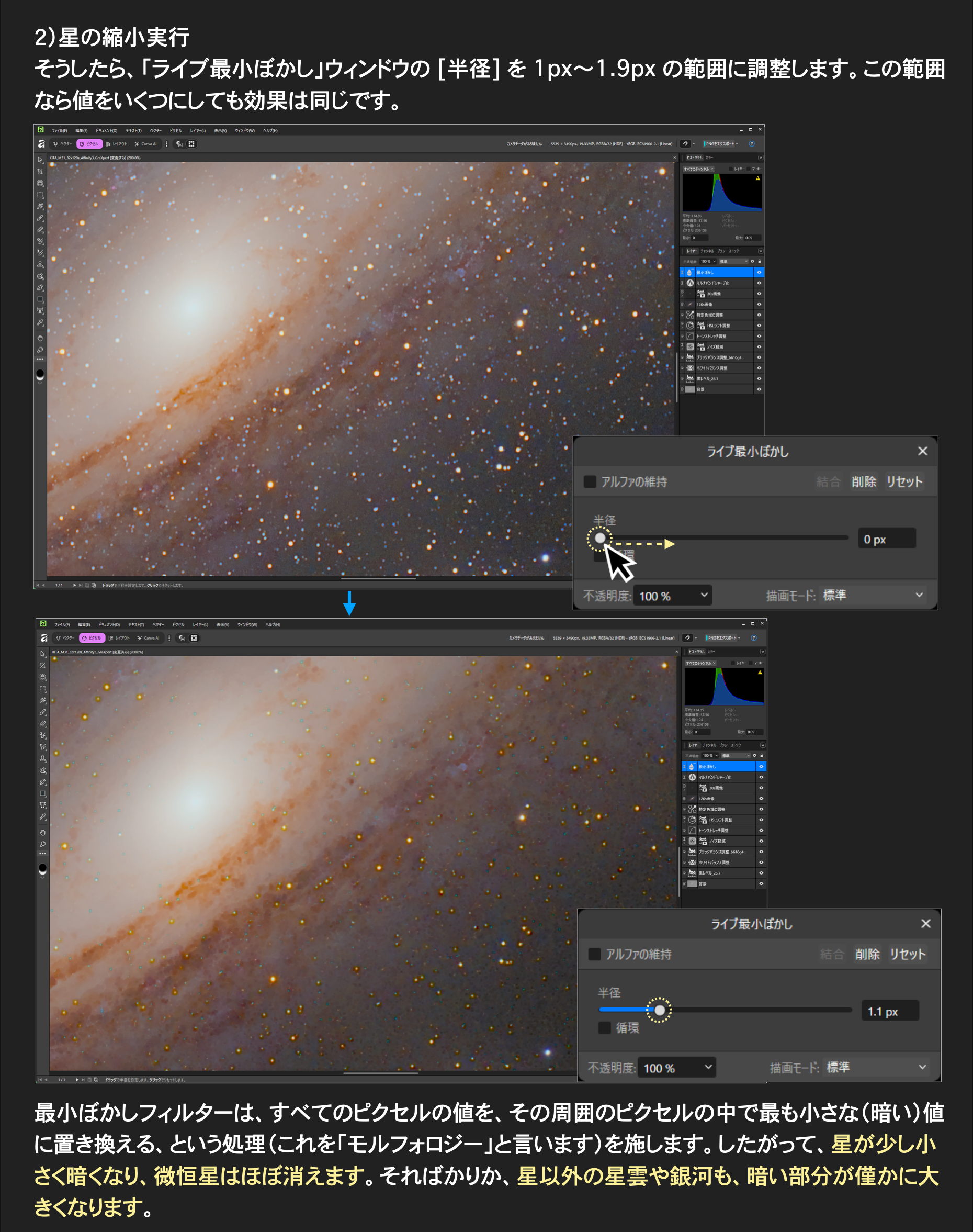Select the Crop tool in upper screenshot

click(40, 172)
